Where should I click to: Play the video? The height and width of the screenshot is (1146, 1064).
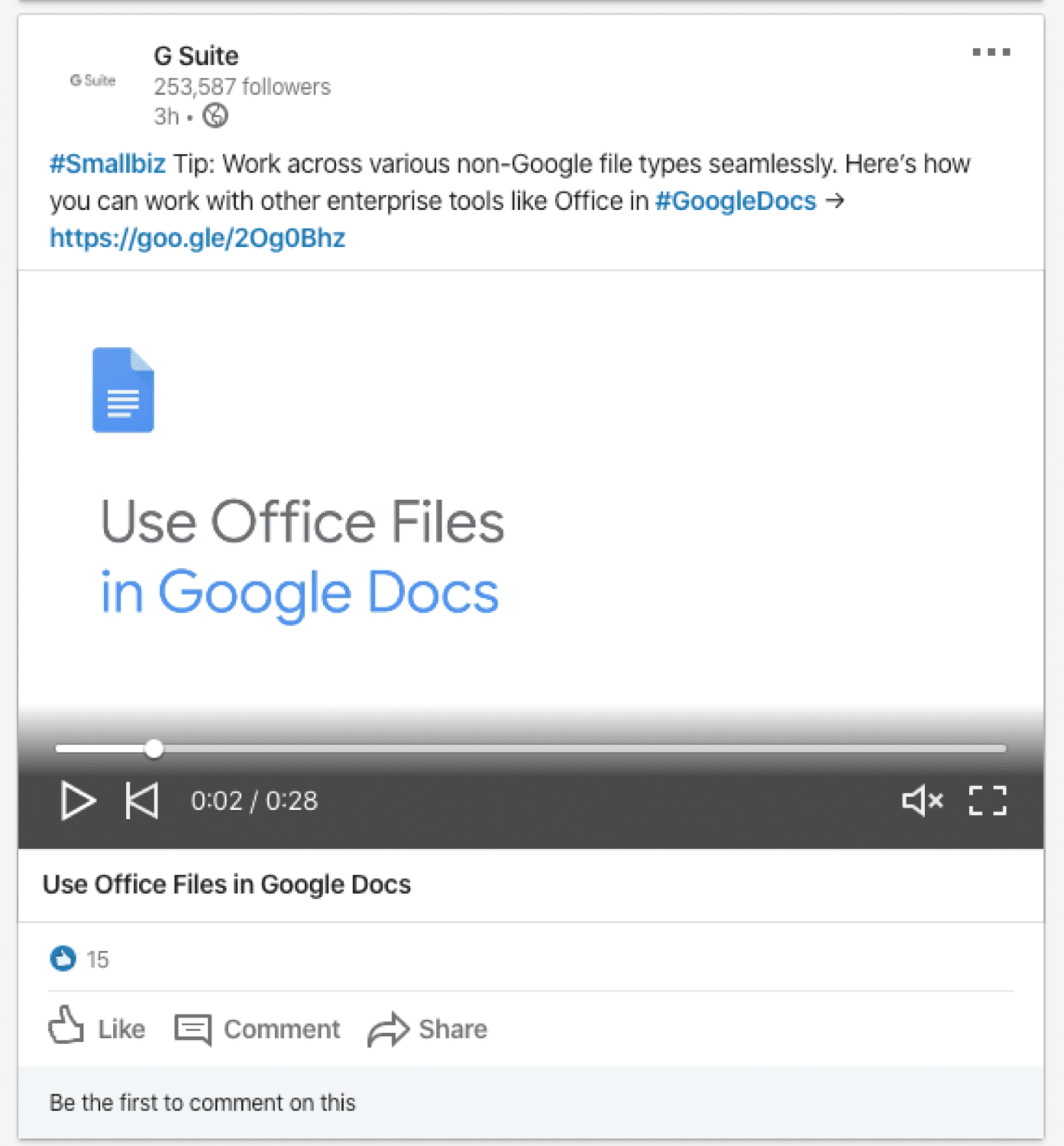[x=78, y=801]
